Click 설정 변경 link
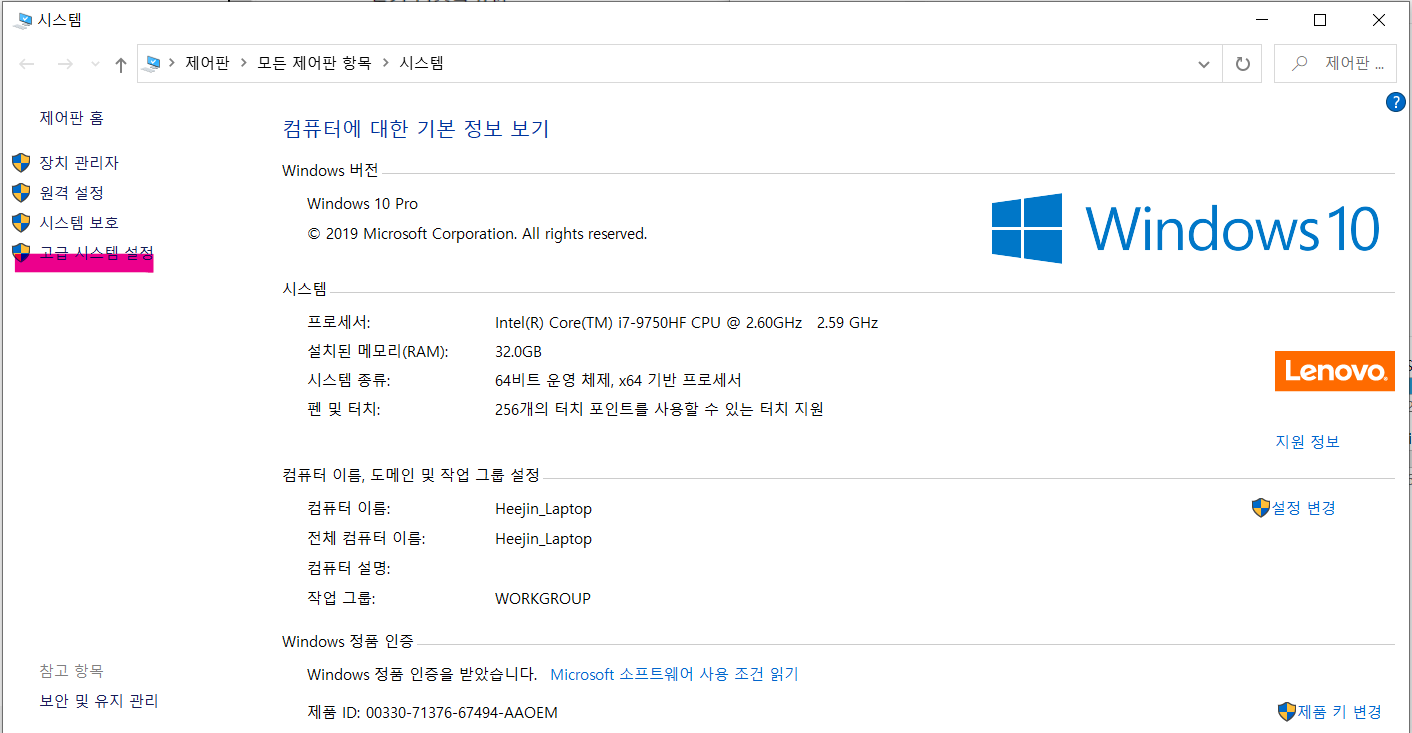This screenshot has width=1412, height=733. [x=1303, y=508]
